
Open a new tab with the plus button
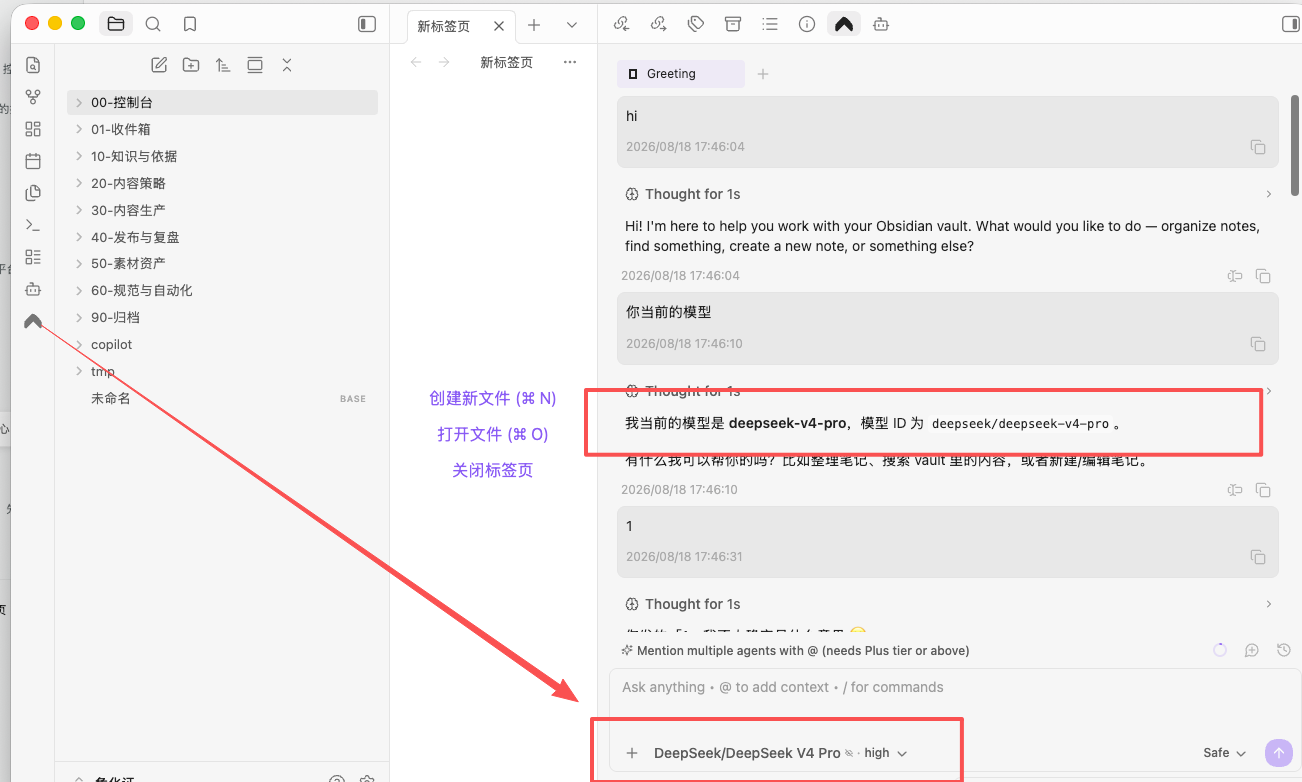pos(534,25)
